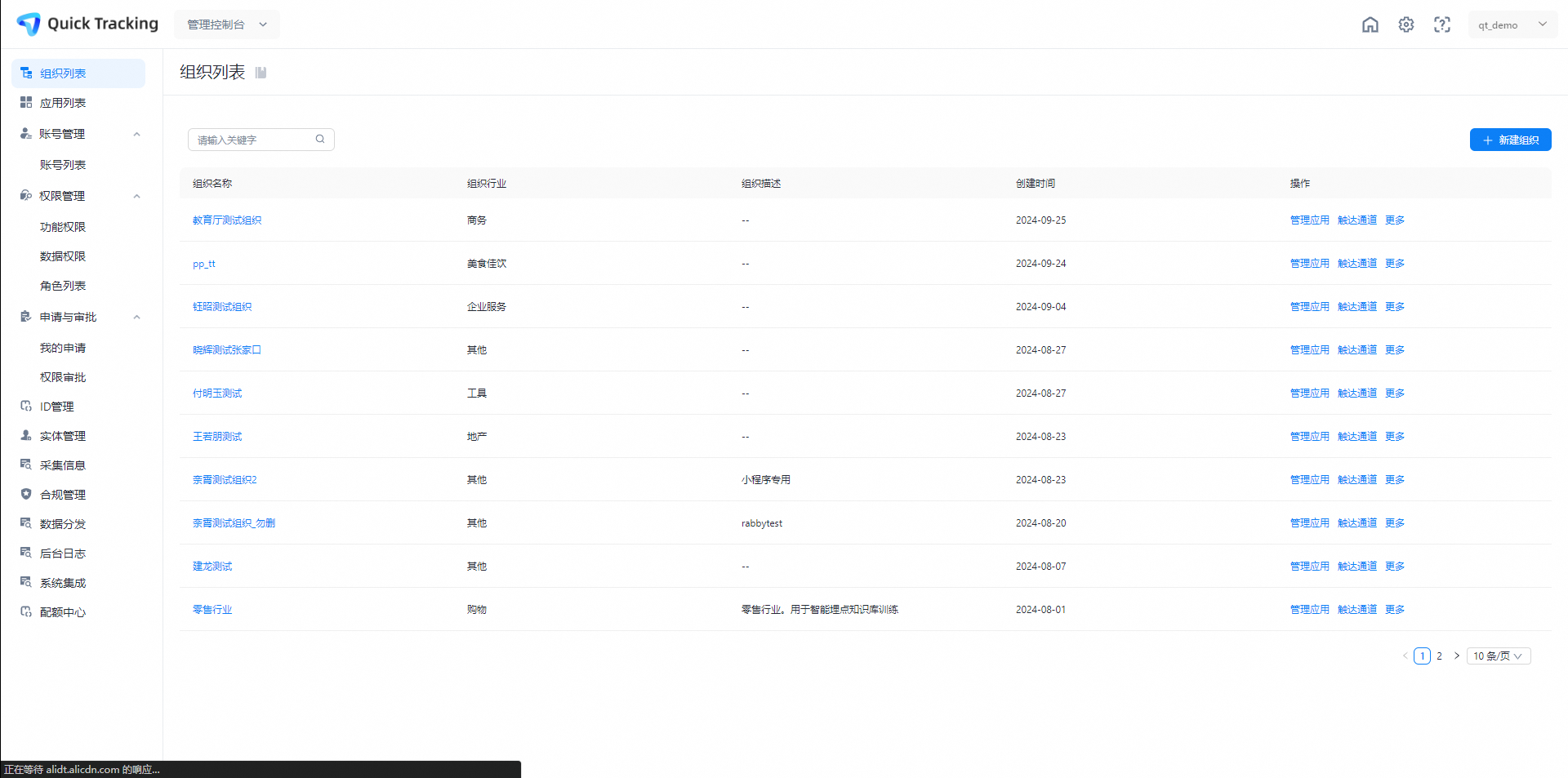Open 更多 for 零售行业 row

coord(1395,610)
